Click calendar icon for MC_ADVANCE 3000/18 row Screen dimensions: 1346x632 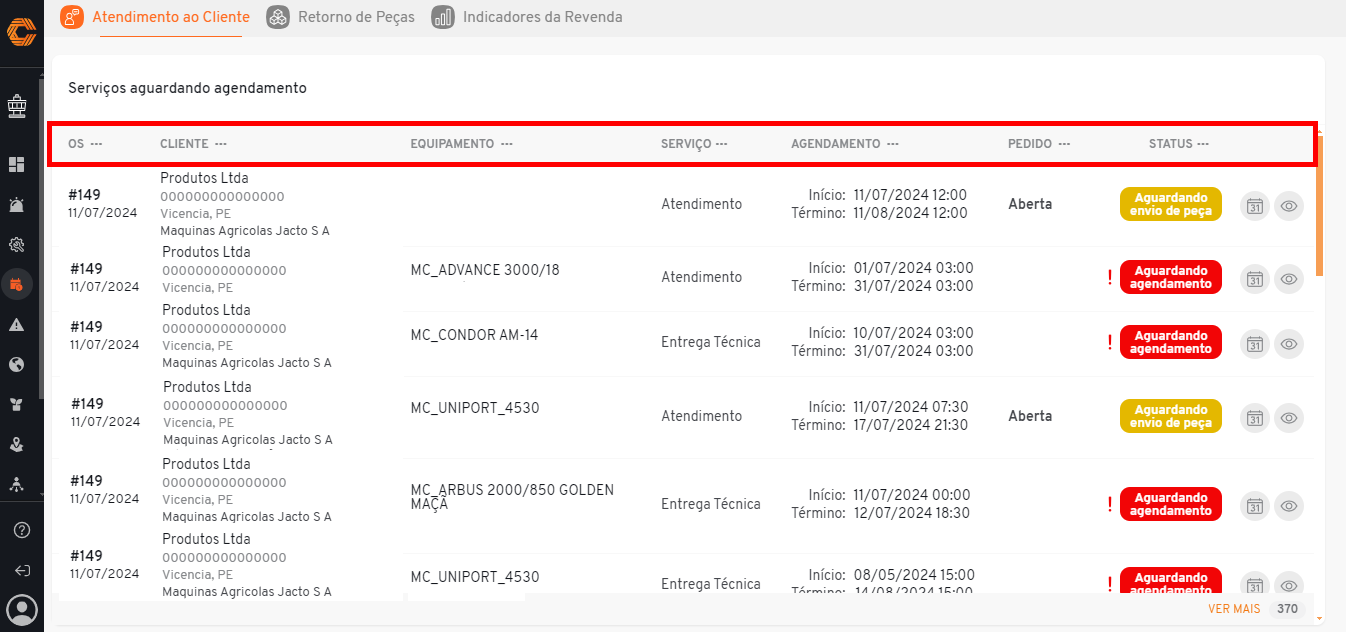coord(1255,279)
